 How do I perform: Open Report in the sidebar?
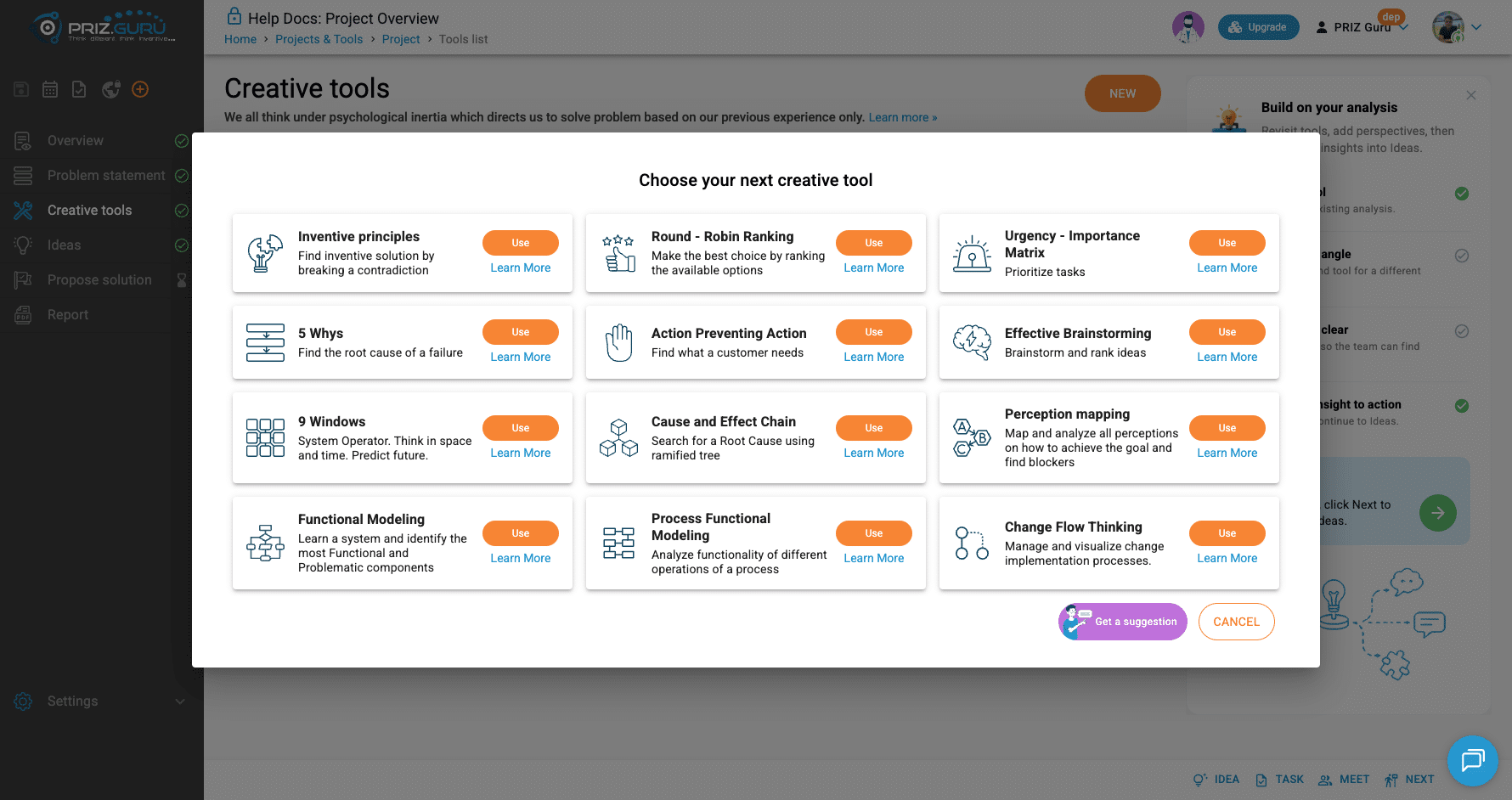pyautogui.click(x=100, y=315)
